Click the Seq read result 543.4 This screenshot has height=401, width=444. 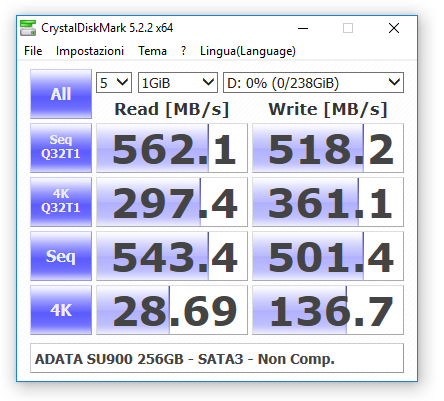[172, 256]
